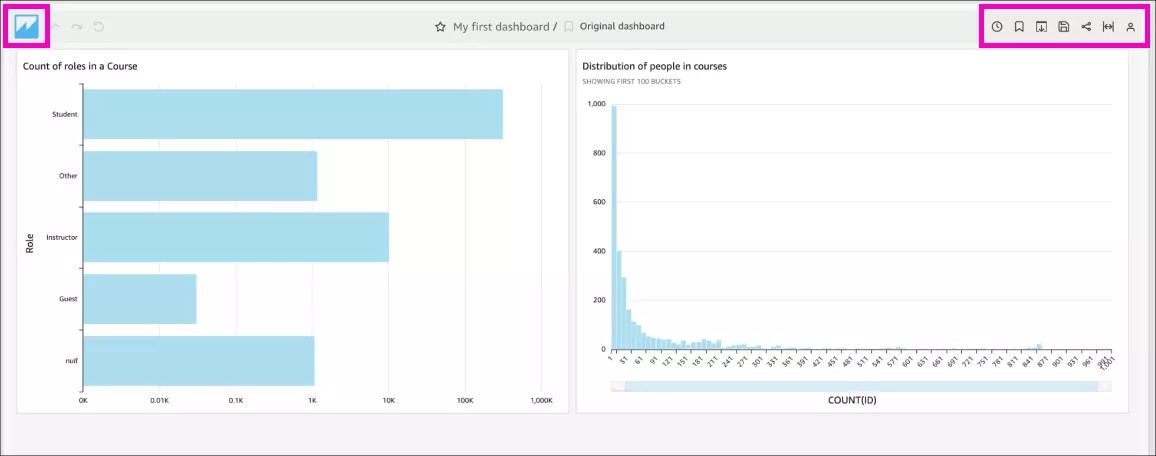Screen dimensions: 1156x456
Task: Open the user profile icon
Action: click(1130, 27)
